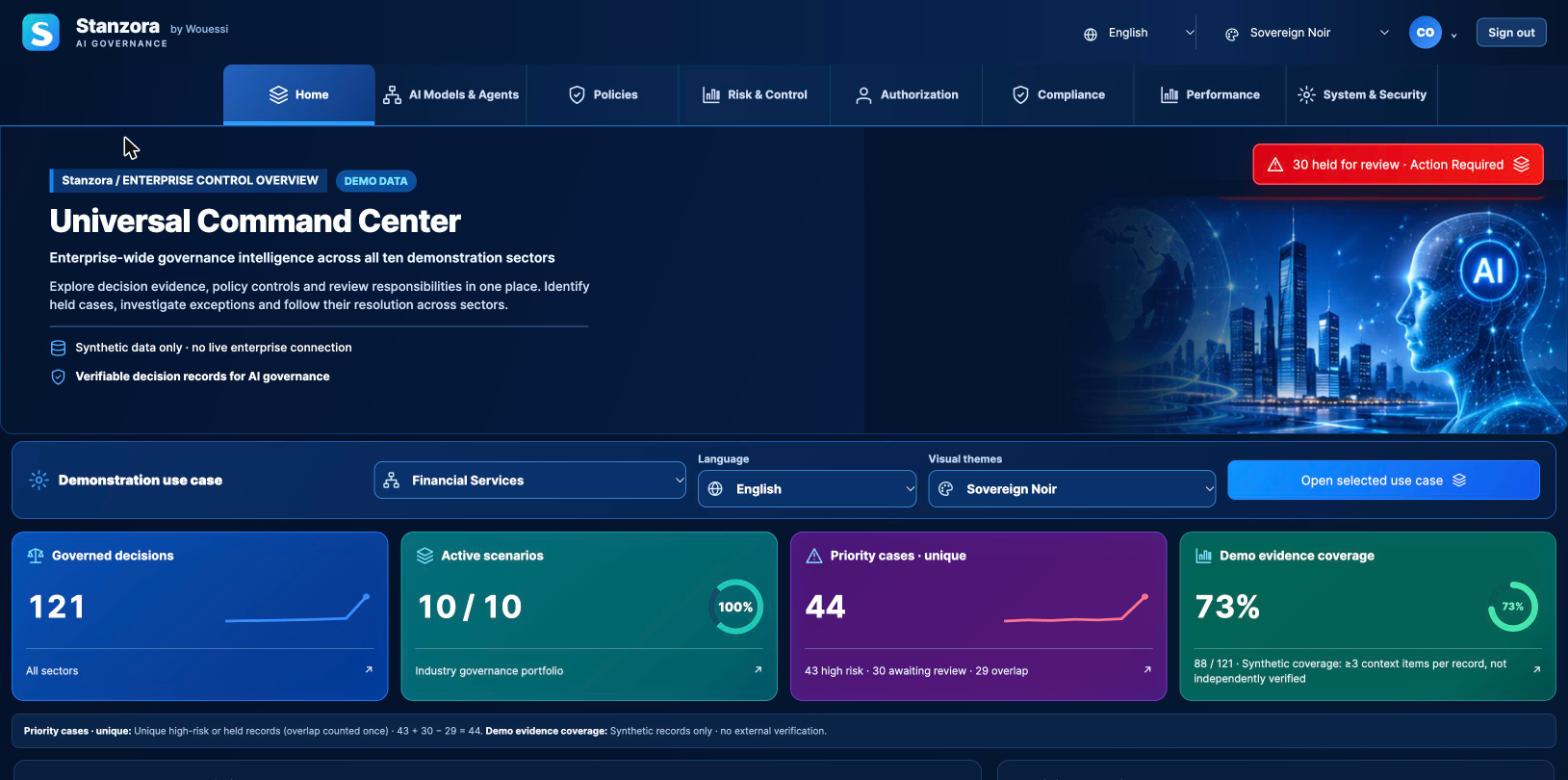Open the Authorization tab

coord(907,95)
